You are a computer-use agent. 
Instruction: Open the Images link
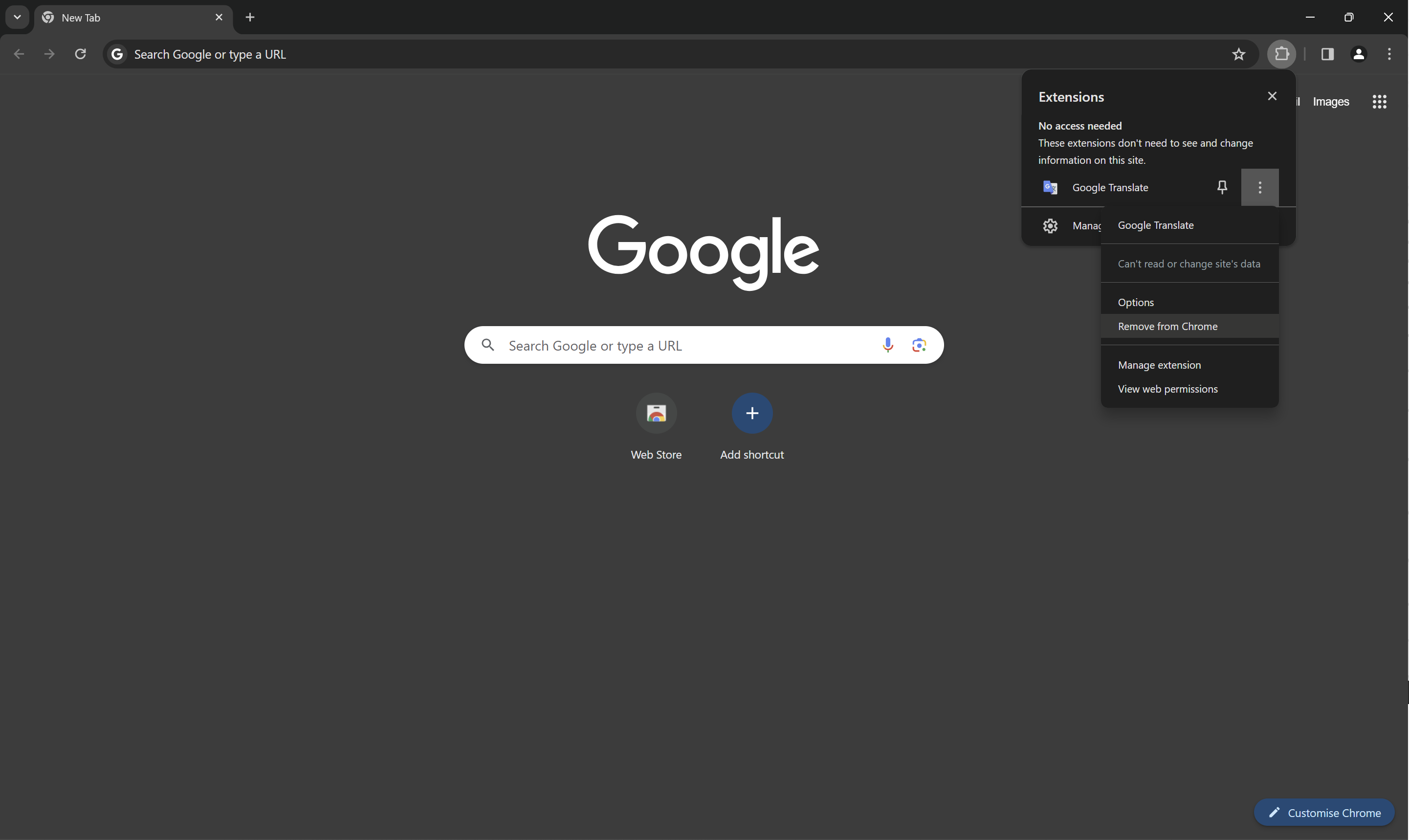pyautogui.click(x=1330, y=102)
